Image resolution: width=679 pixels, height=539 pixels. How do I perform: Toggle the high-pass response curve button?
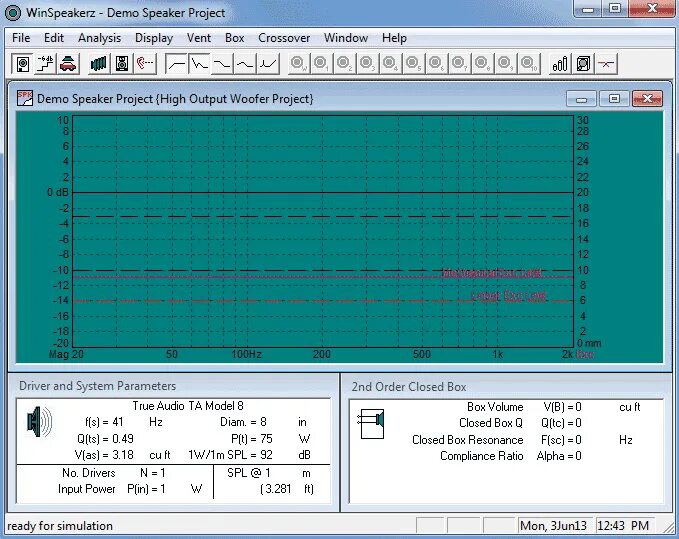coord(176,64)
